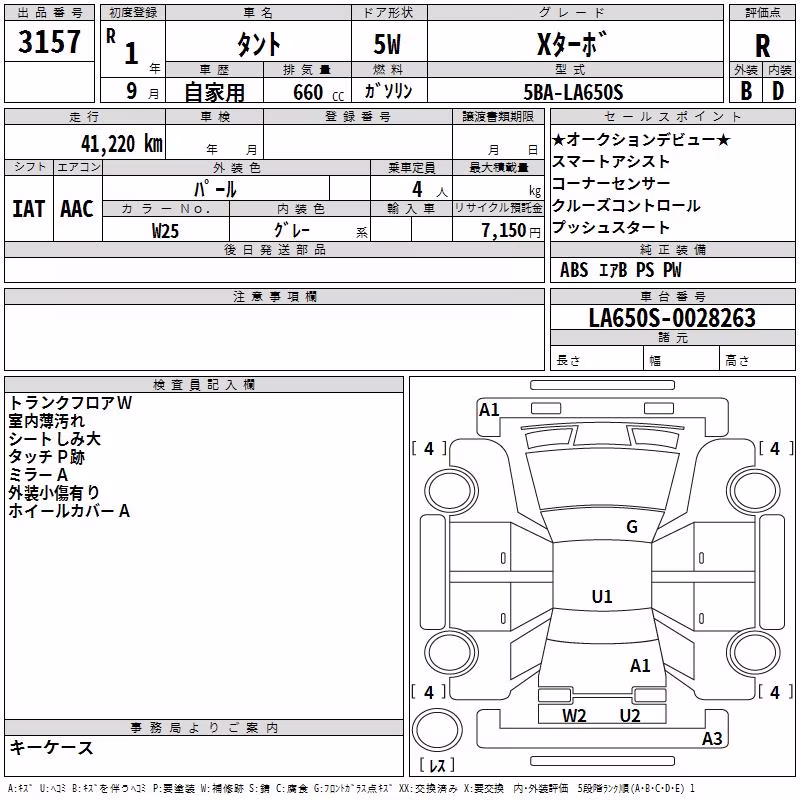800x800 pixels.
Task: Select the exterior color パール
Action: [x=215, y=189]
